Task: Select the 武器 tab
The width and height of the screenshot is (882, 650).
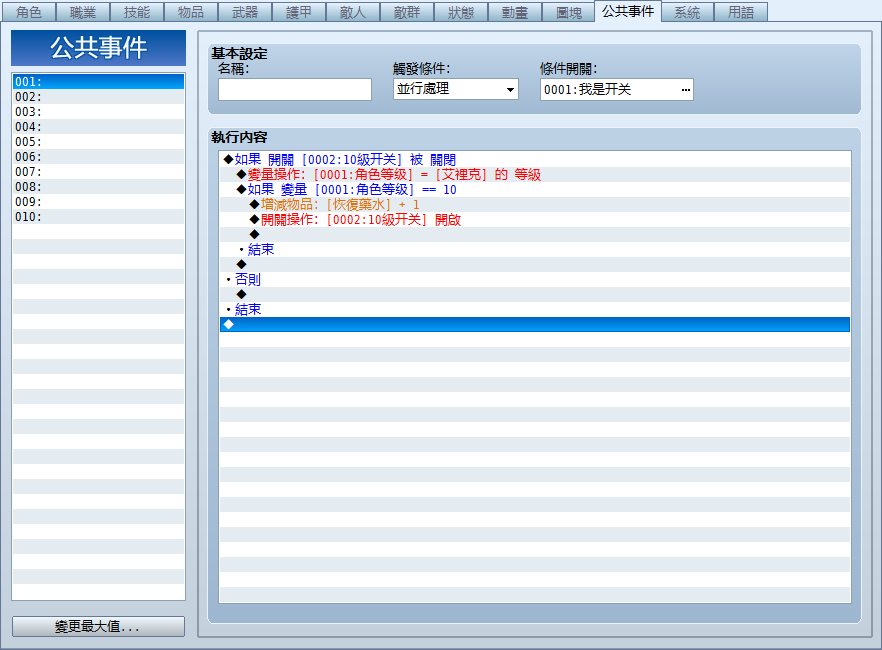Action: [245, 12]
